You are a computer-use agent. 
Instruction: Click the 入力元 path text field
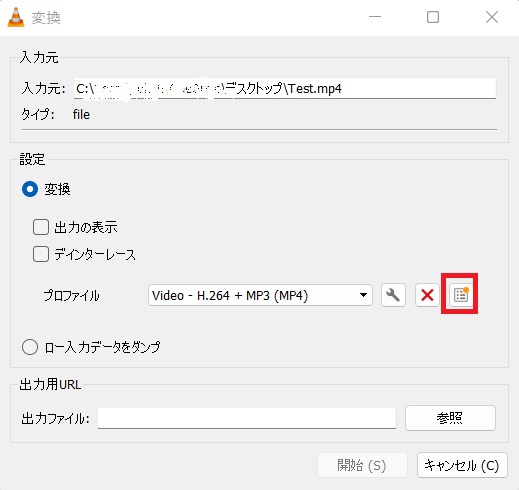[285, 88]
